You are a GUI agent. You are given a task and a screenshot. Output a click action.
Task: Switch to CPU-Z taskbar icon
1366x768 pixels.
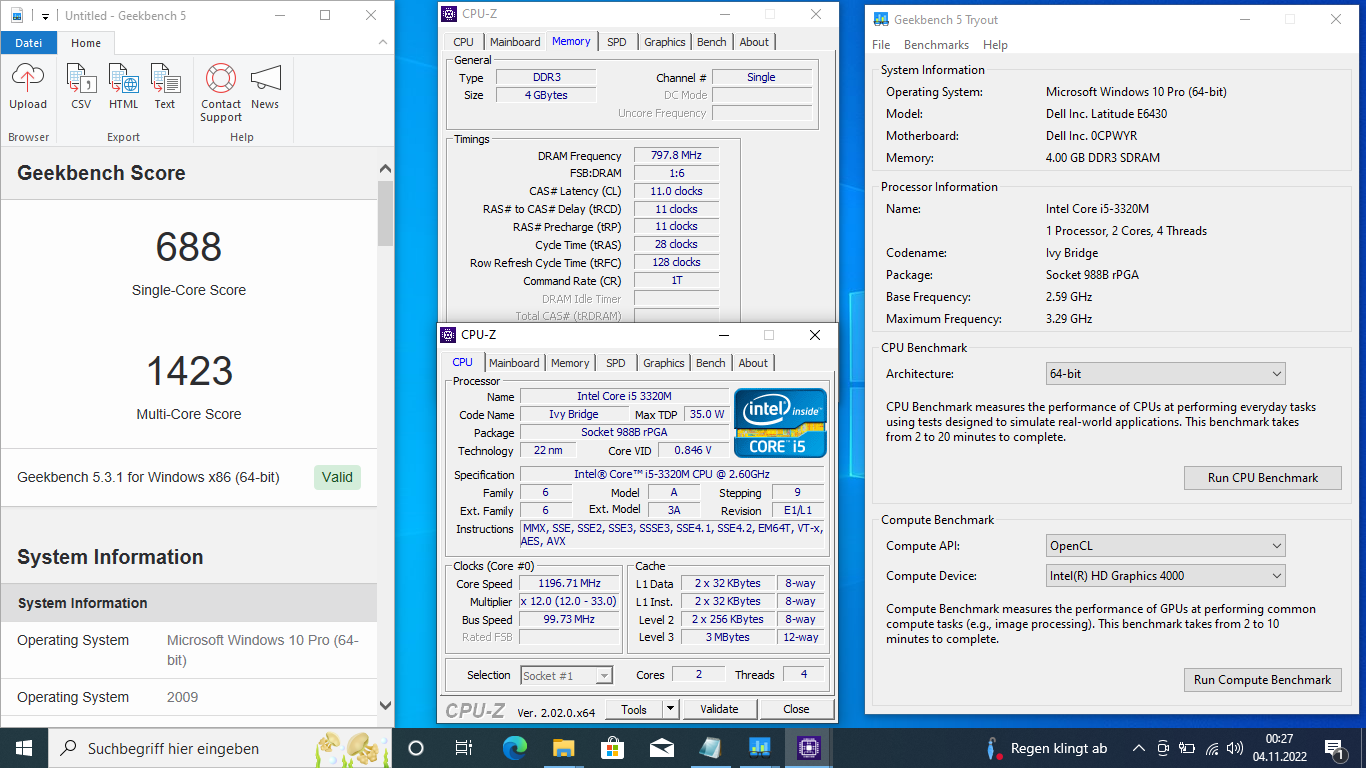click(808, 748)
